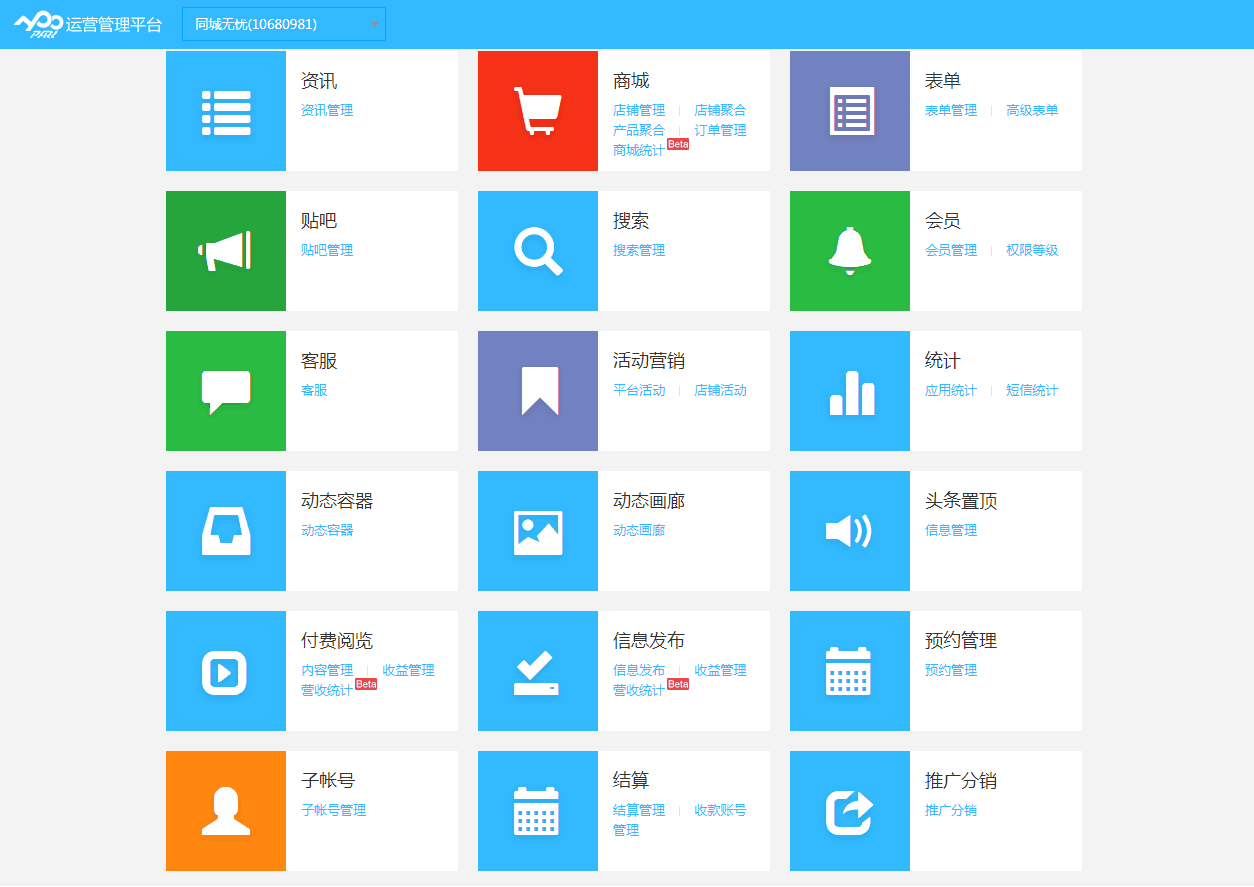Image resolution: width=1254 pixels, height=887 pixels.
Task: Open the 表单 form module icon
Action: click(x=849, y=110)
